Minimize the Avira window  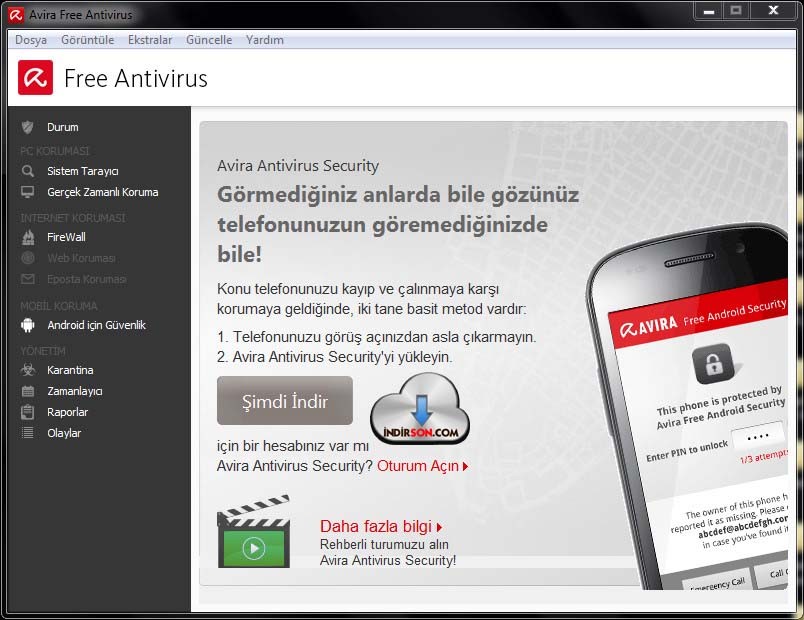click(x=709, y=11)
